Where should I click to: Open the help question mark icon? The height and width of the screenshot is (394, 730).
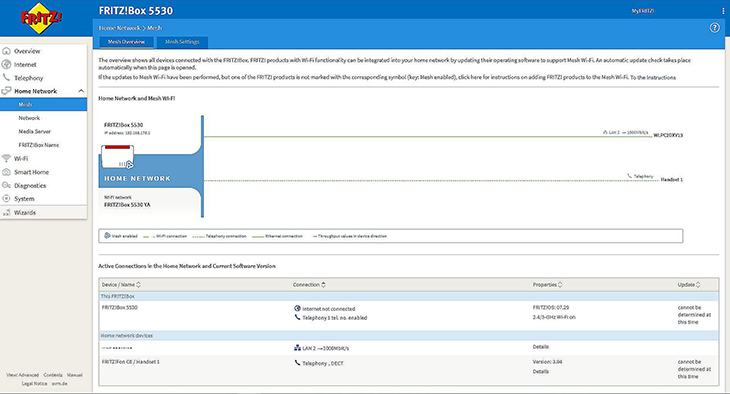click(x=714, y=28)
